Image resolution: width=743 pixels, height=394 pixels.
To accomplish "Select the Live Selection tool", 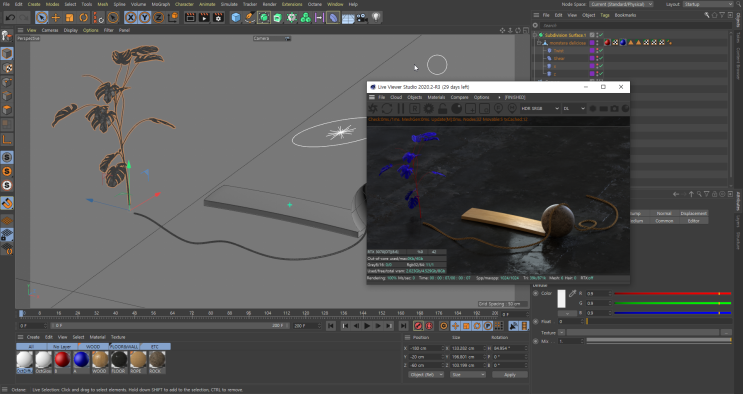I will click(42, 18).
